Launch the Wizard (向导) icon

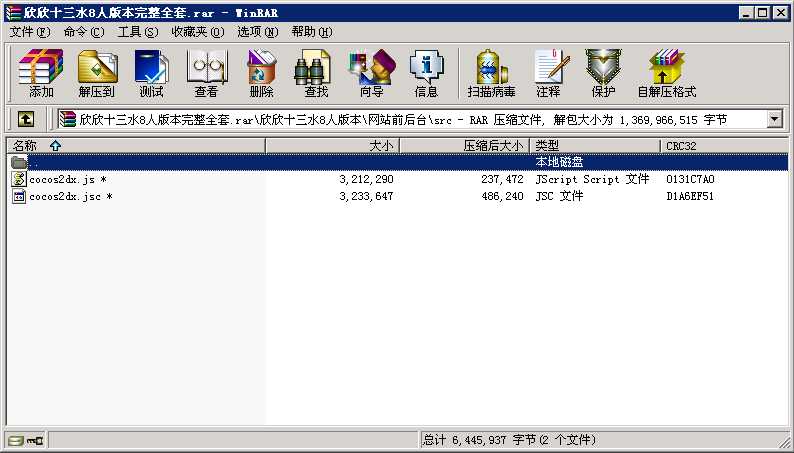(x=372, y=73)
